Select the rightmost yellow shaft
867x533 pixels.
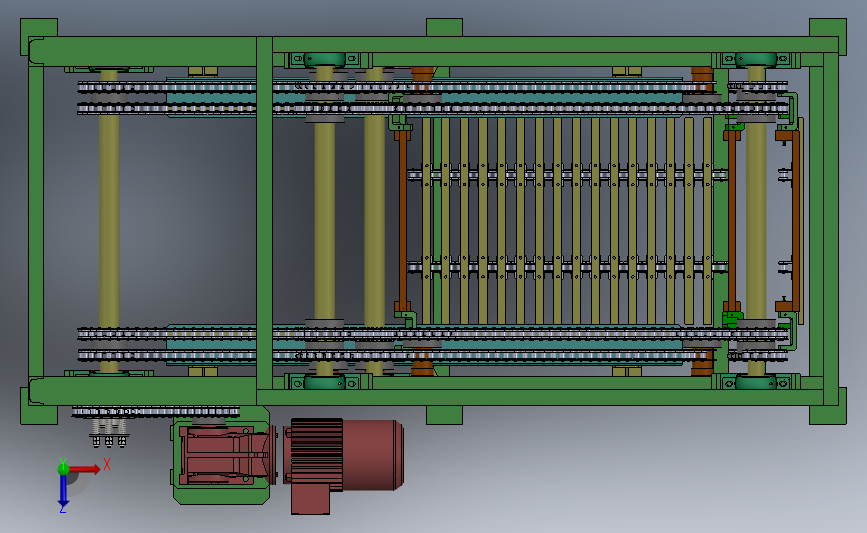pyautogui.click(x=756, y=221)
